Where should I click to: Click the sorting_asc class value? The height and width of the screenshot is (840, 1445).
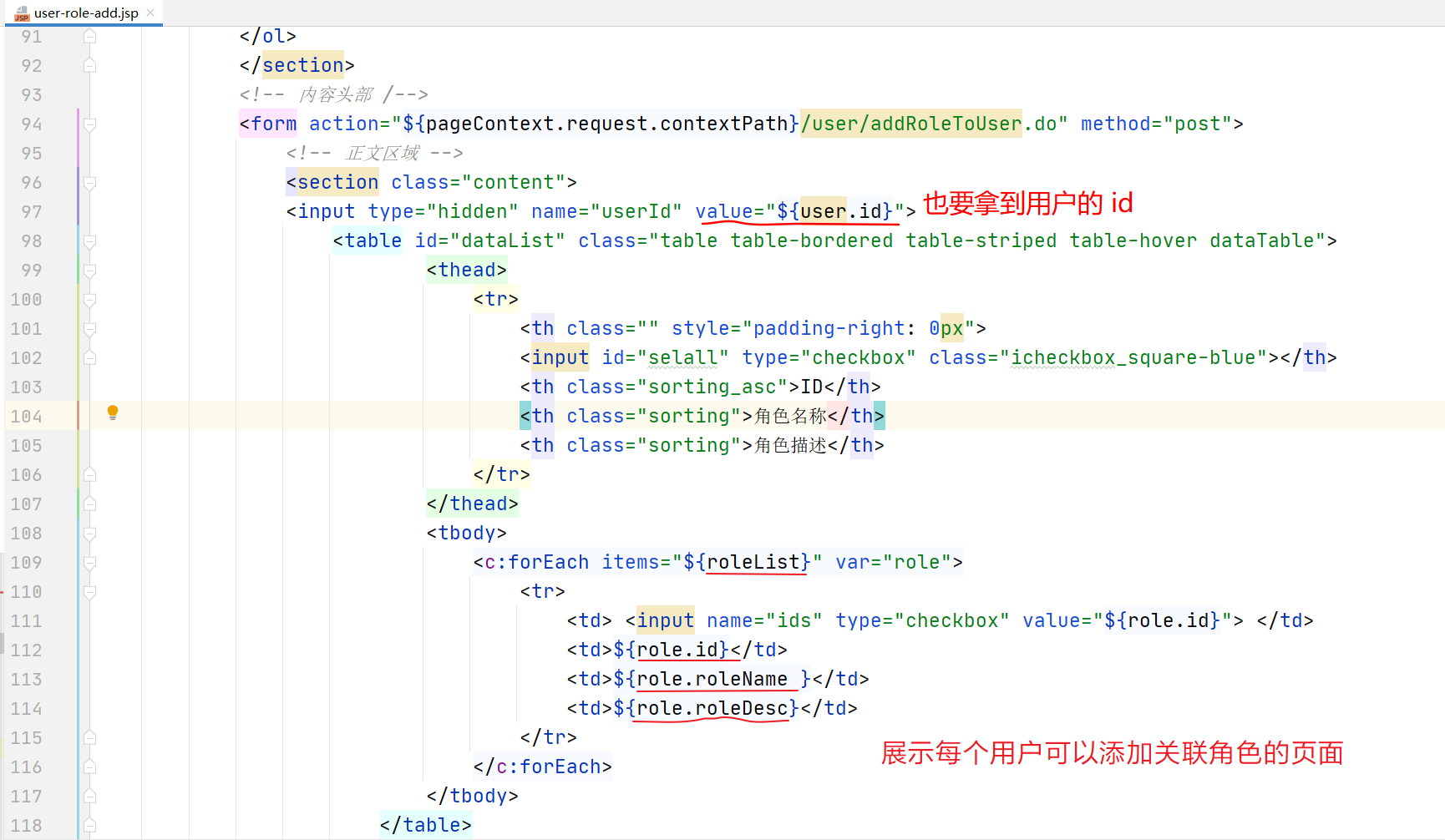coord(712,387)
